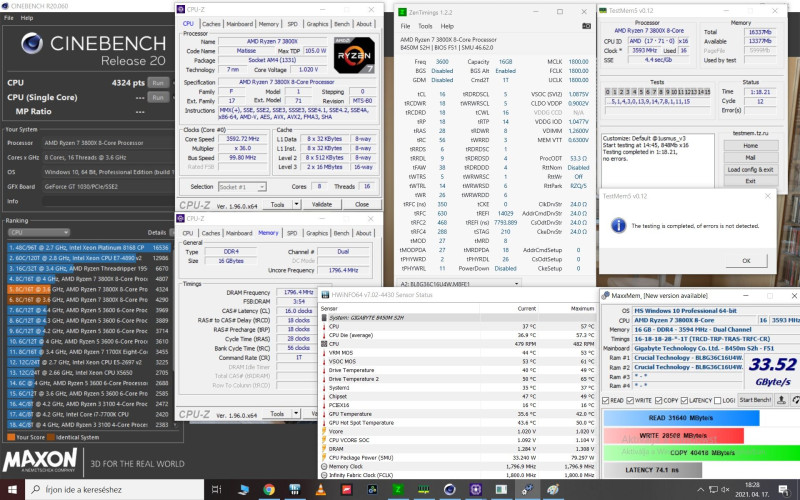Switch to Cinebench via its taskbar icon

pyautogui.click(x=449, y=489)
